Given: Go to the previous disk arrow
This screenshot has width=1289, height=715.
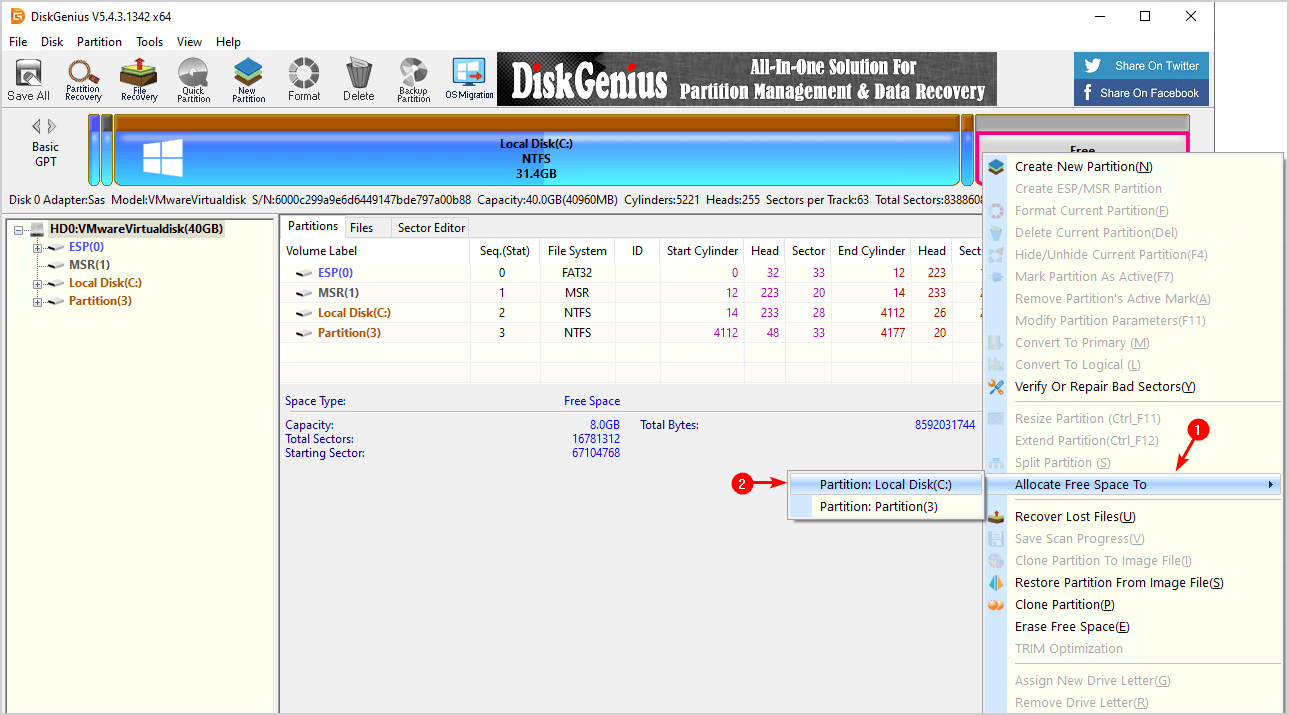Looking at the screenshot, I should pos(36,126).
